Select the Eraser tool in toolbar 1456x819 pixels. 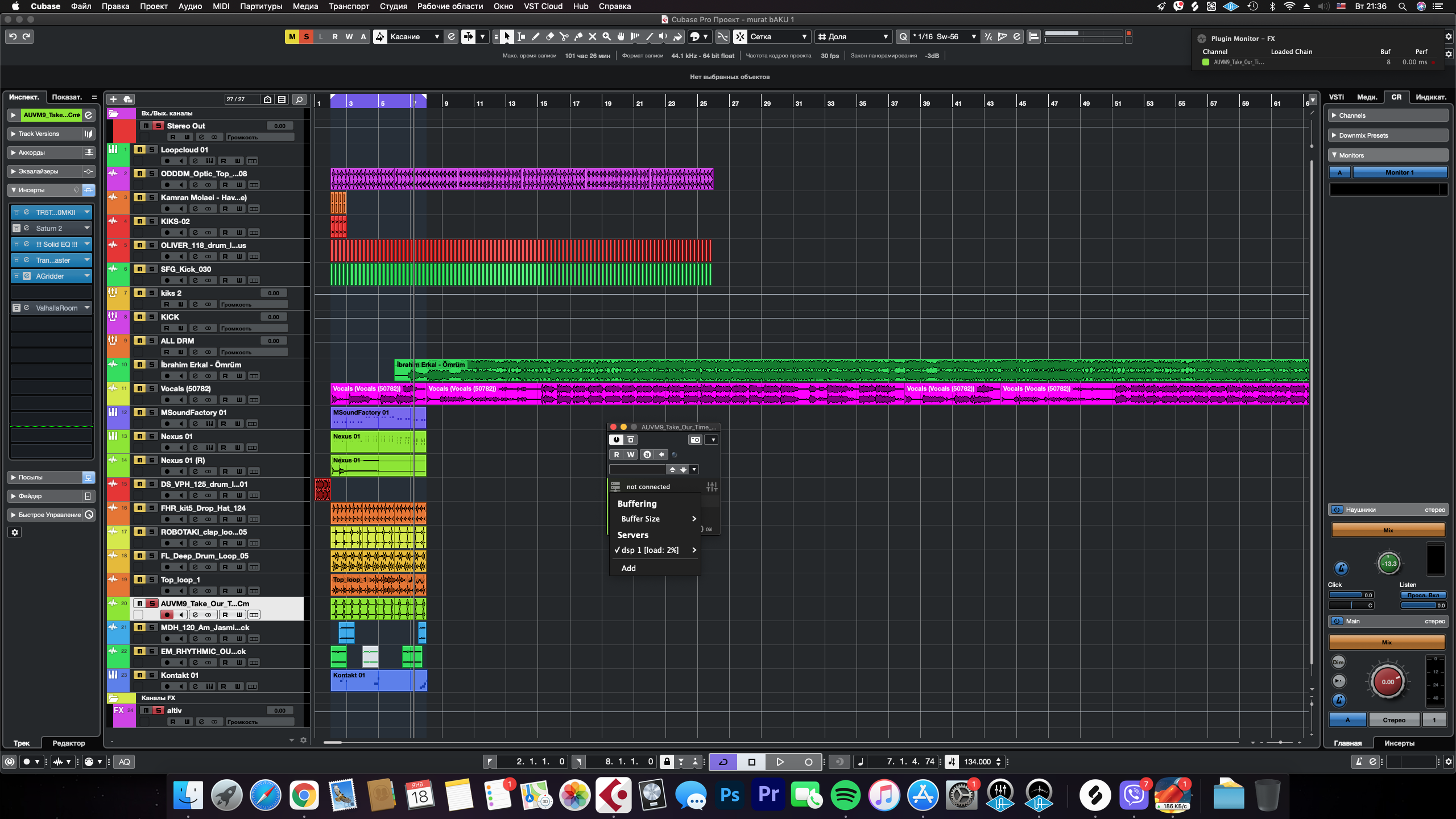(549, 36)
